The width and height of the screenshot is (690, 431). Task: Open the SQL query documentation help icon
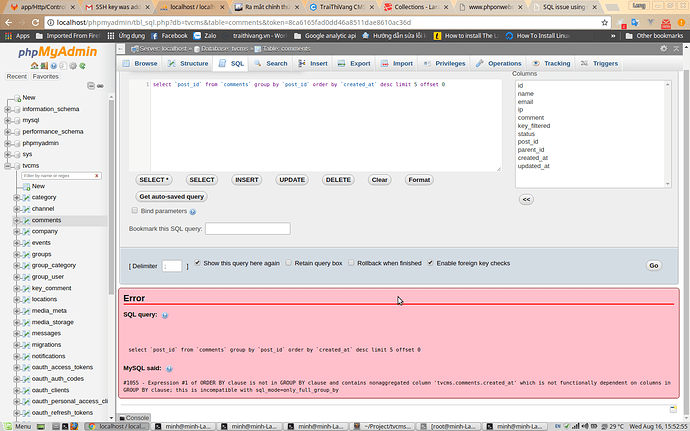165,315
